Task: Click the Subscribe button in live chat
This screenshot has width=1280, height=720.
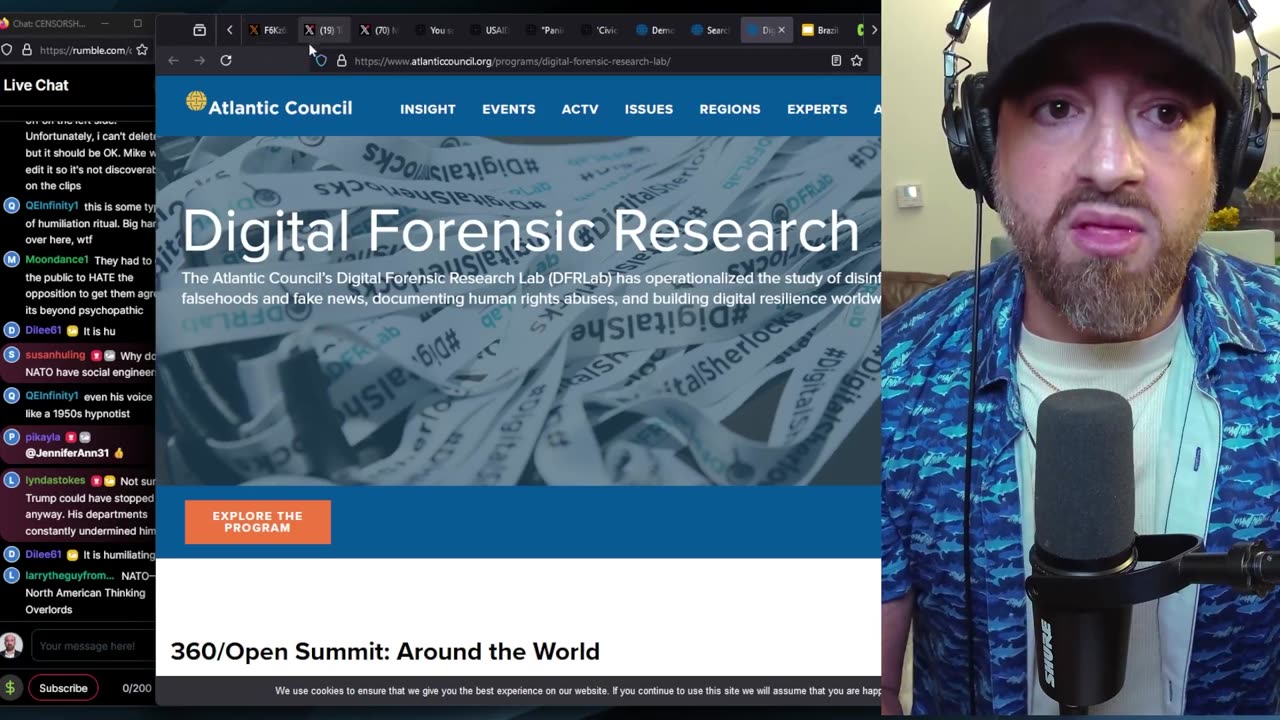Action: (63, 688)
